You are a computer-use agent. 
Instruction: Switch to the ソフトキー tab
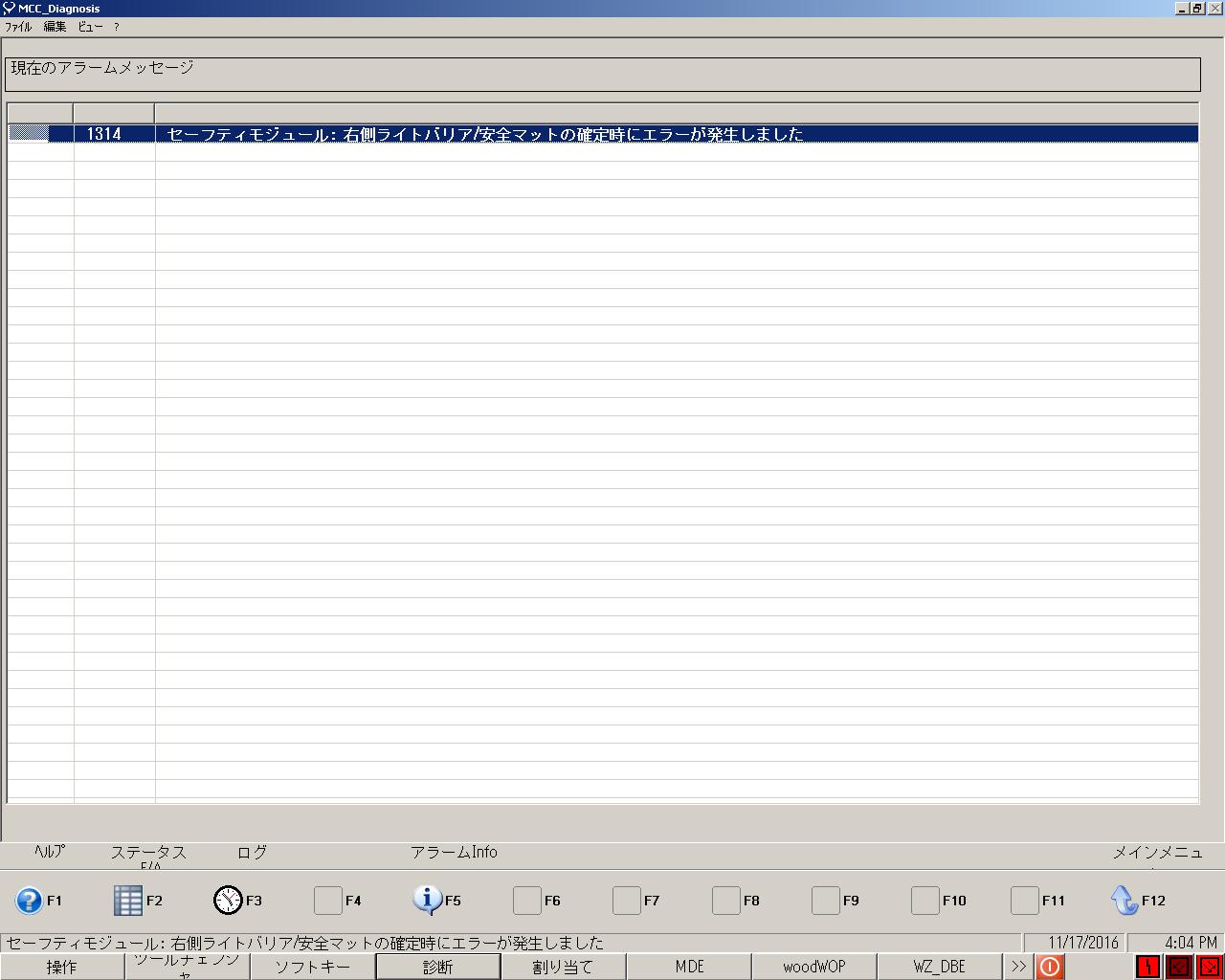[x=313, y=967]
